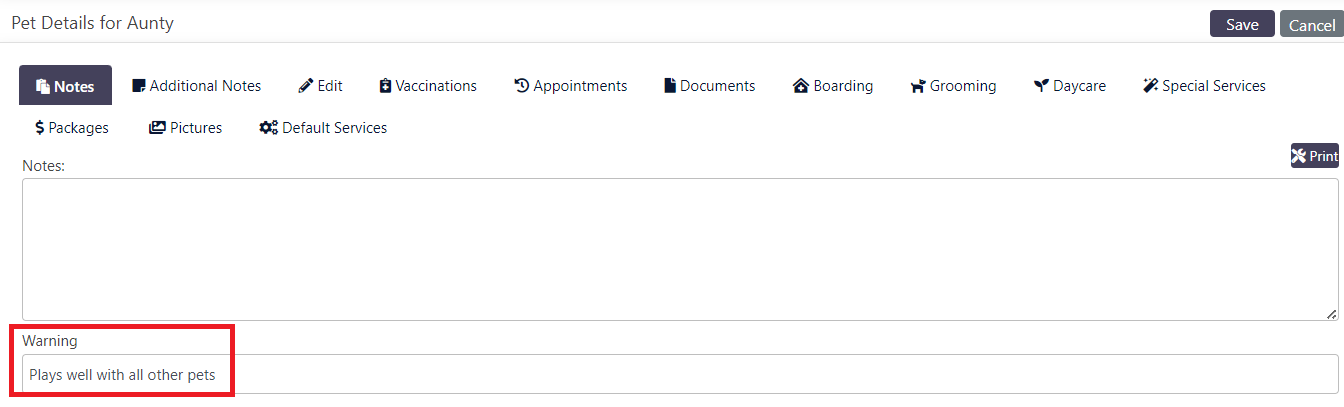1344x407 pixels.
Task: Switch to the Notes tab
Action: click(65, 86)
